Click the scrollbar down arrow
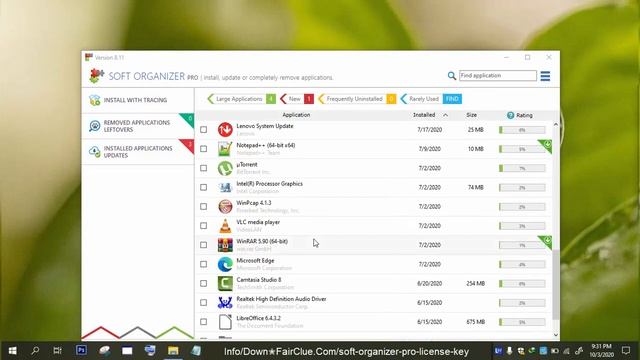 tap(556, 335)
